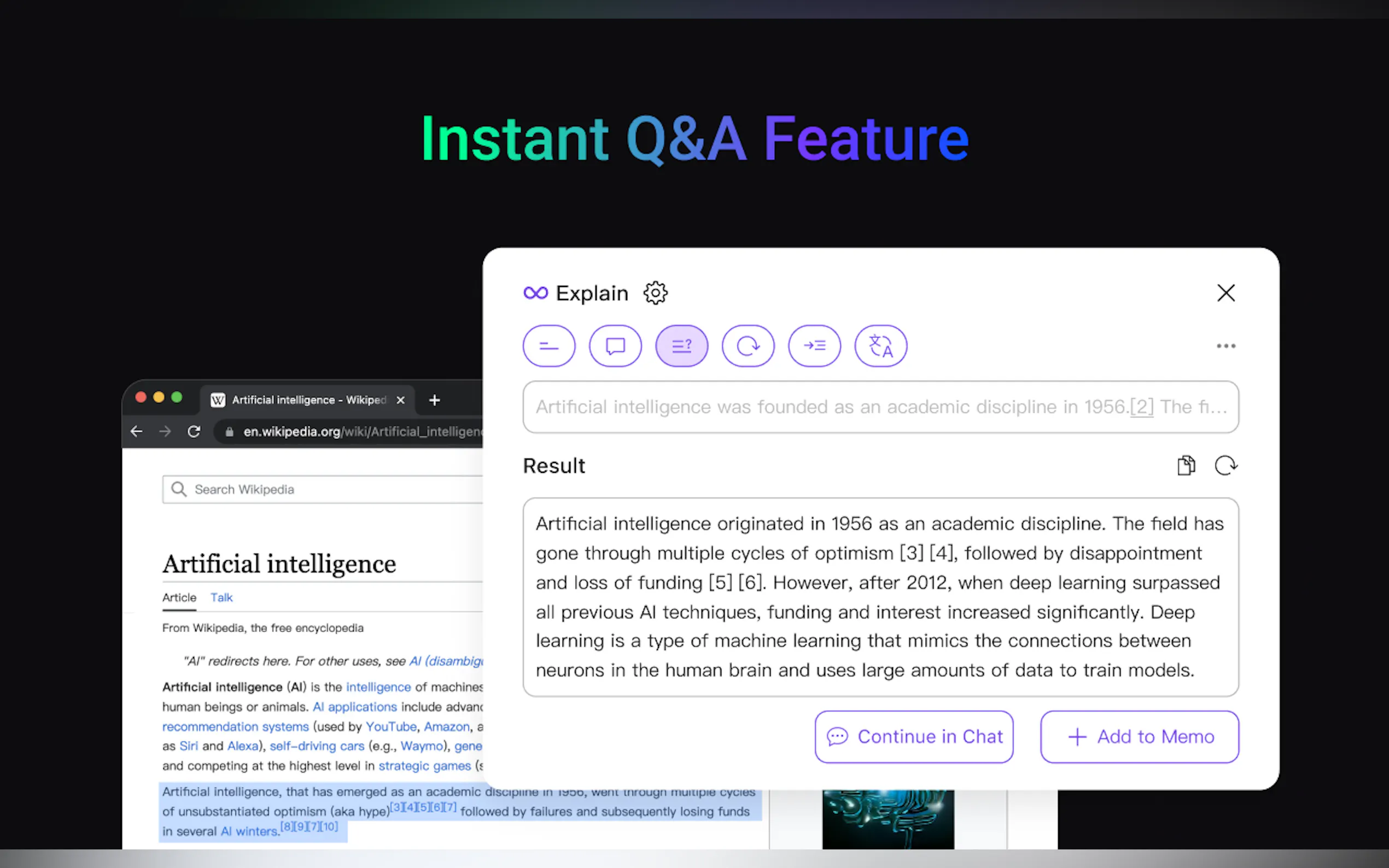Image resolution: width=1389 pixels, height=868 pixels.
Task: Open the AI winters link
Action: [249, 831]
